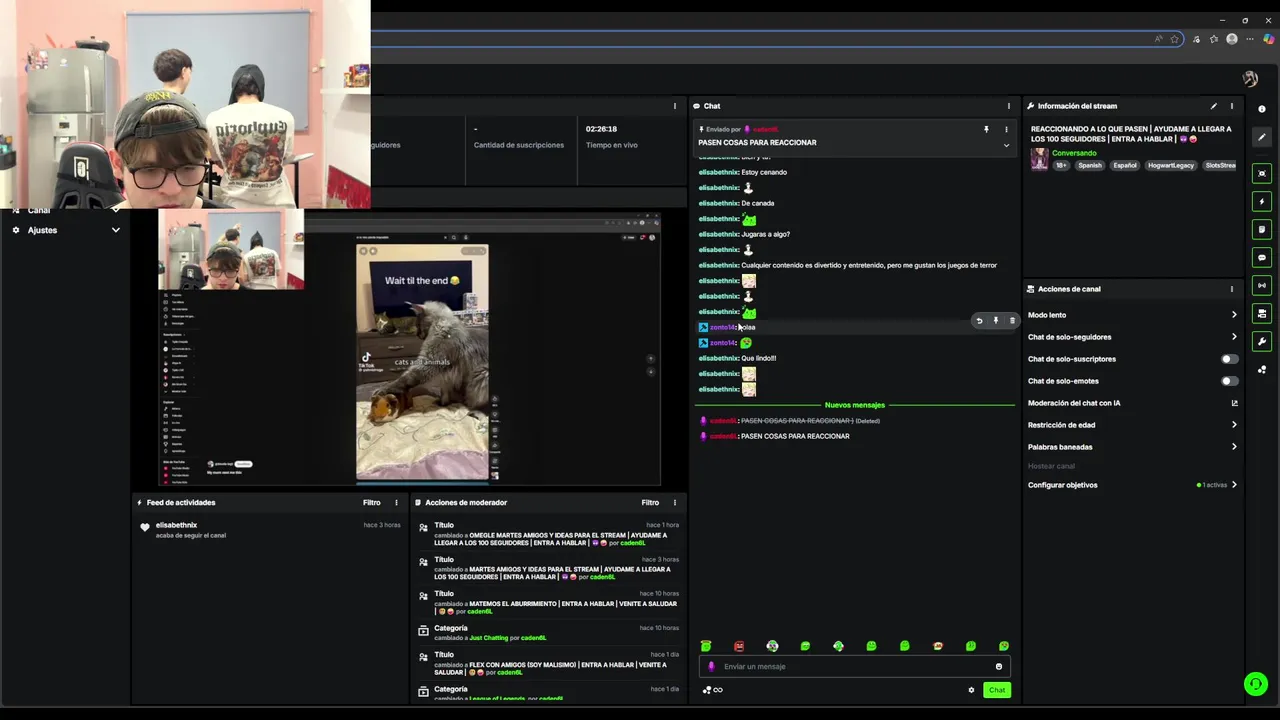The height and width of the screenshot is (720, 1280).
Task: Open chat settings gear beside Chat button
Action: click(x=971, y=690)
